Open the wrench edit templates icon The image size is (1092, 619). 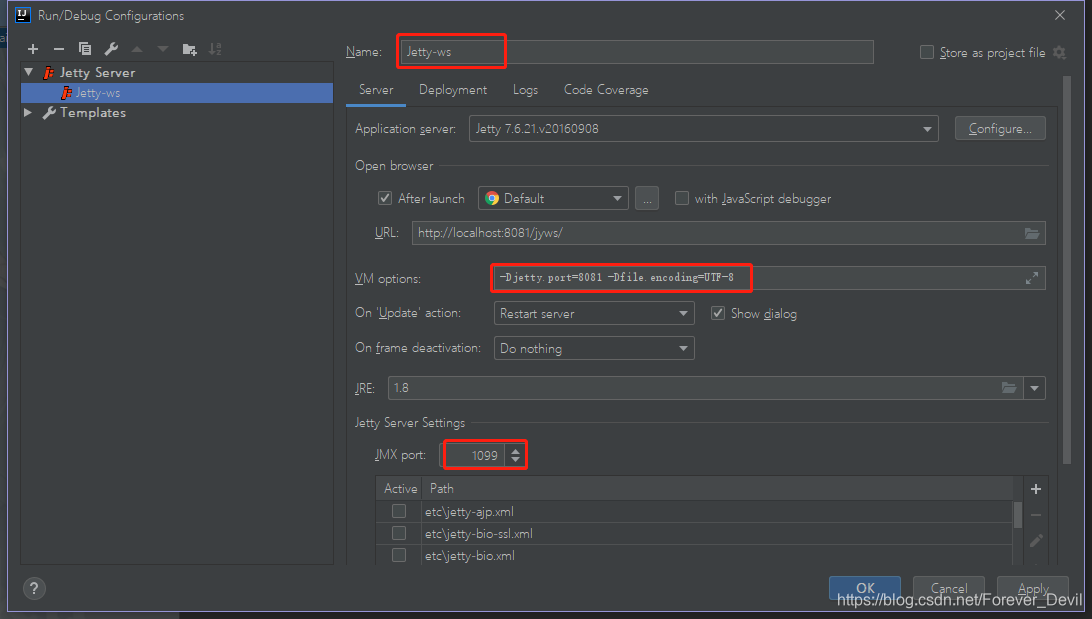(111, 49)
